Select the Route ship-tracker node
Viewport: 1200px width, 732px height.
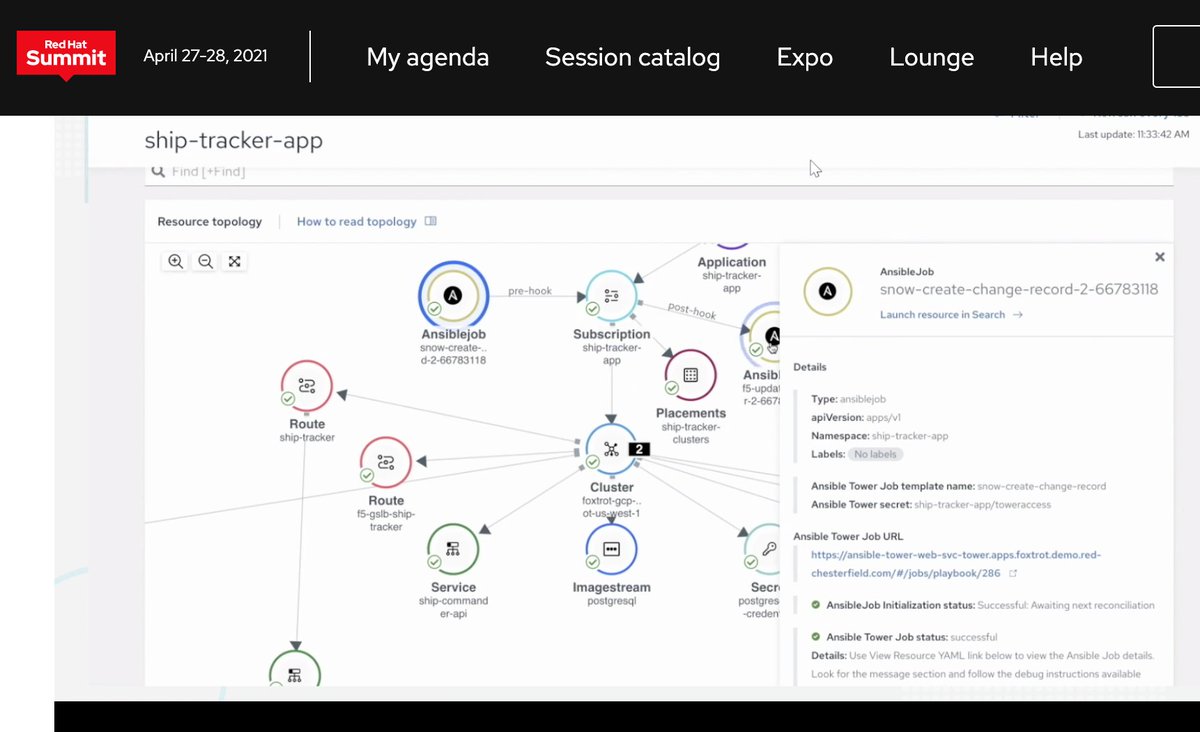click(x=307, y=387)
